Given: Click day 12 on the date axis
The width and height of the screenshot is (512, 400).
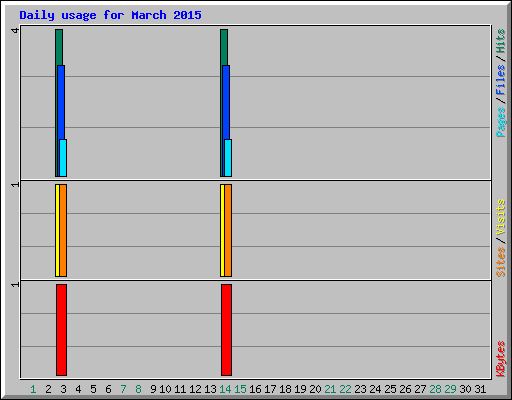Looking at the screenshot, I should (195, 389).
